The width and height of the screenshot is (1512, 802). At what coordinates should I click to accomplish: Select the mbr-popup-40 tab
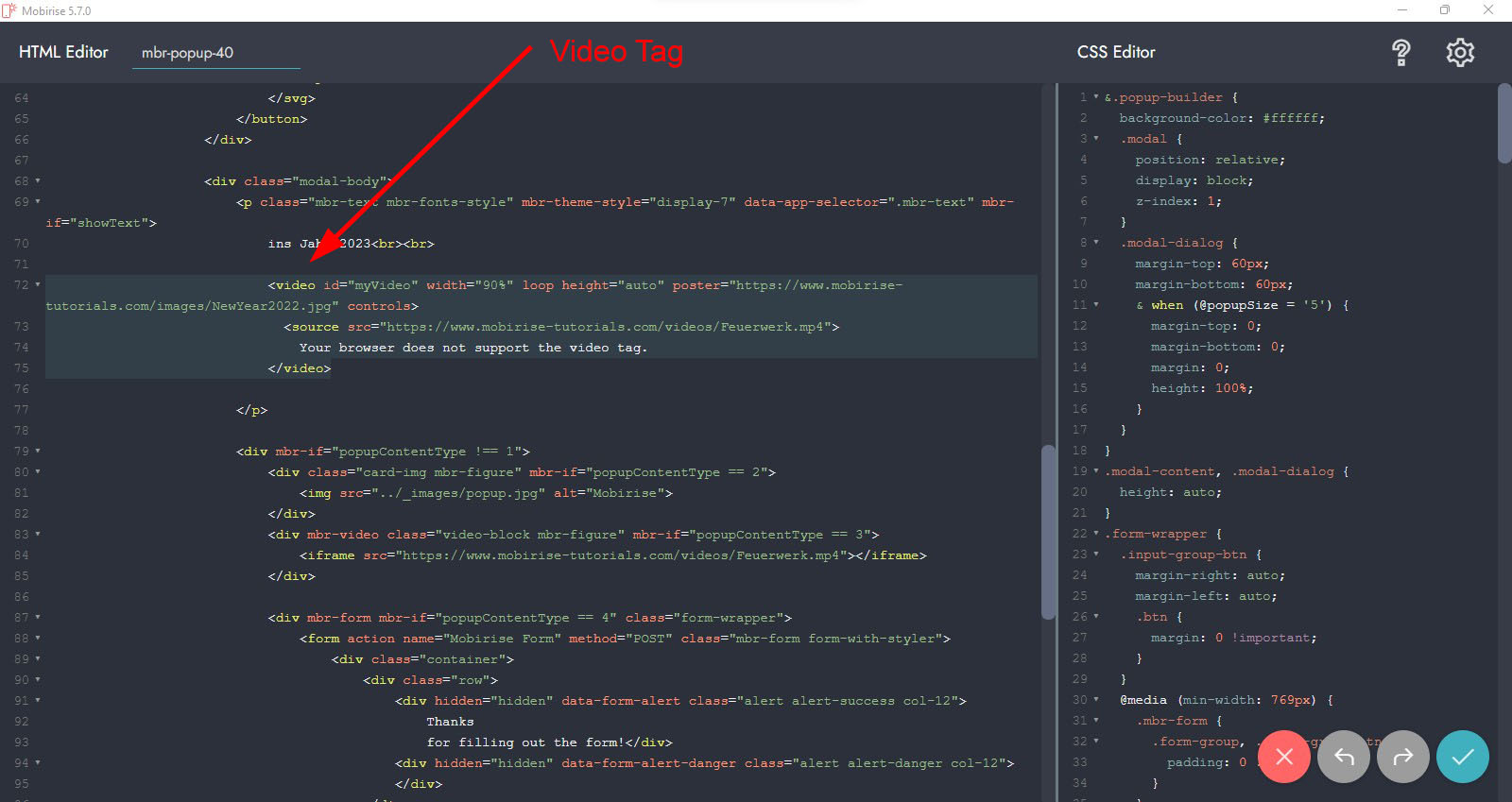[188, 53]
